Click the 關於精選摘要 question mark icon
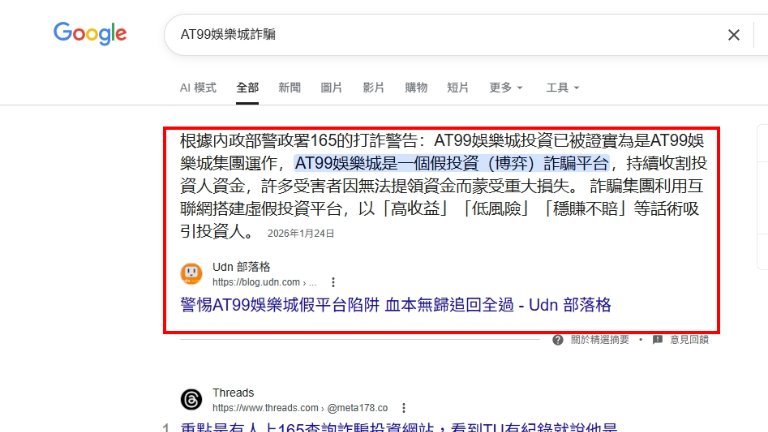 [558, 340]
